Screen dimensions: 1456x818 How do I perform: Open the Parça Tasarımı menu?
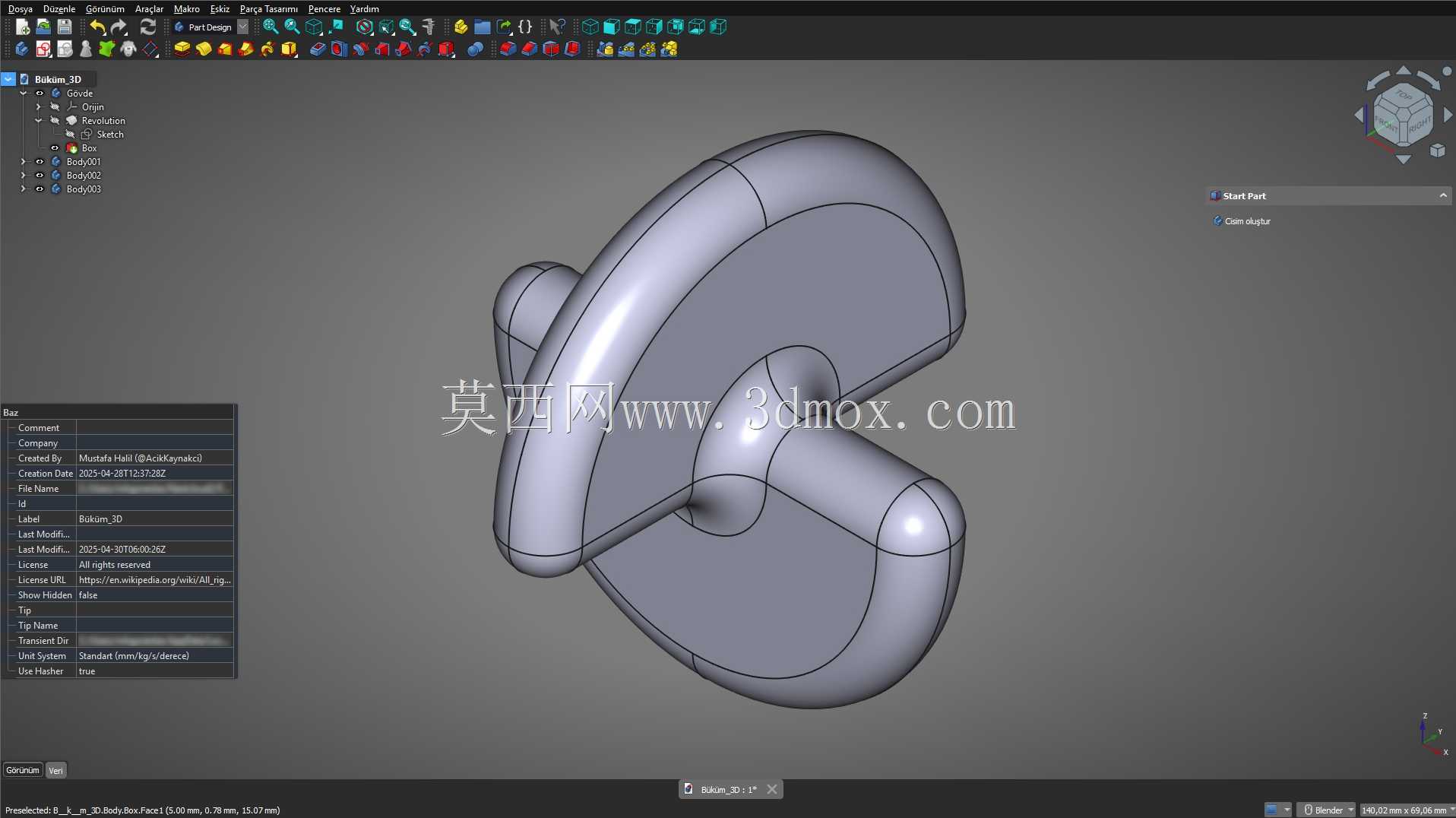tap(269, 9)
